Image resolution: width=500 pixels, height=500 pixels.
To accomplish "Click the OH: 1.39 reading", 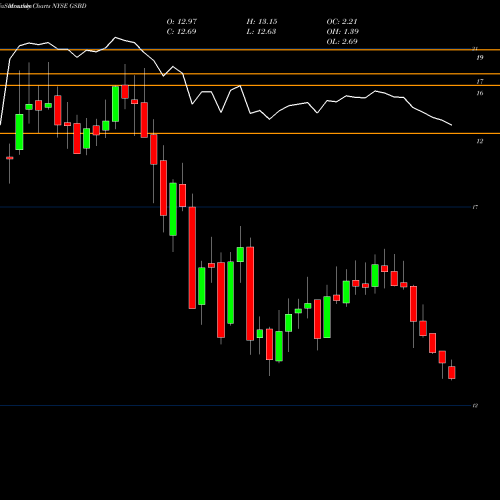I will (343, 32).
